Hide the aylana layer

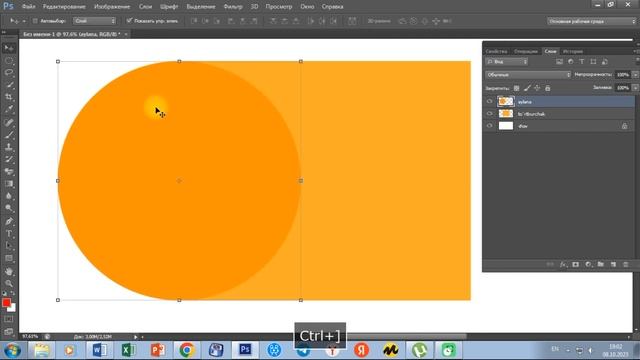(489, 101)
